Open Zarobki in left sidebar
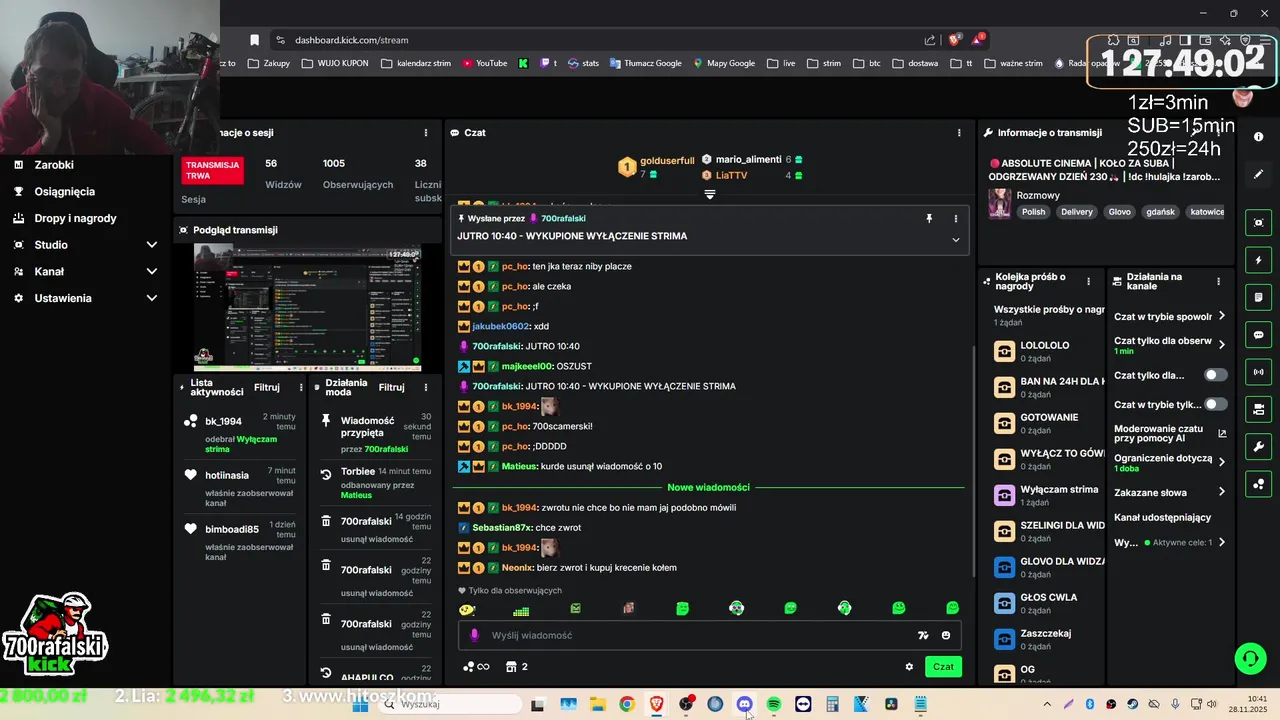1280x720 pixels. 54,165
